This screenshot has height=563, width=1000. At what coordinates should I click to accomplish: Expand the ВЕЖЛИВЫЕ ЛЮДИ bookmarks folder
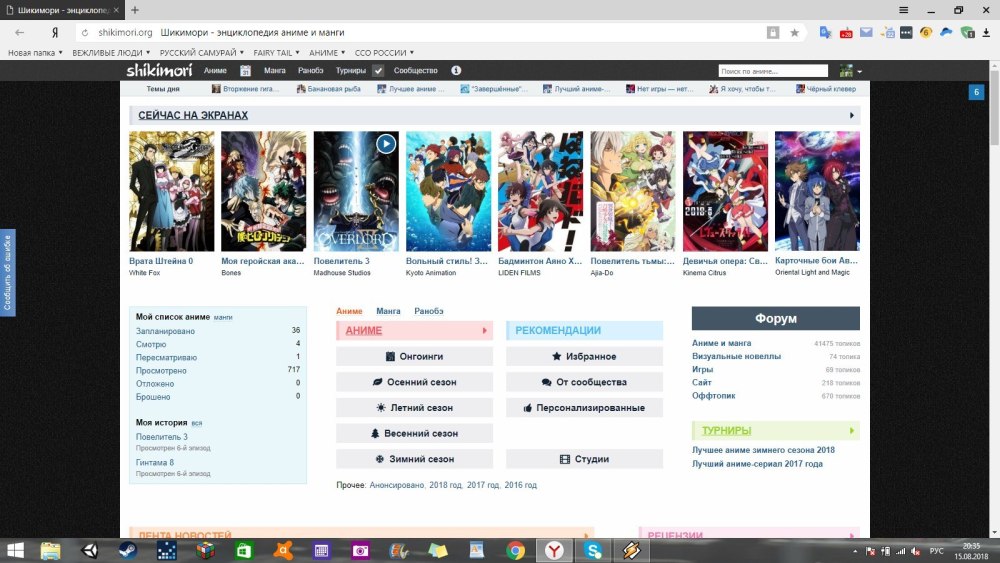point(111,53)
